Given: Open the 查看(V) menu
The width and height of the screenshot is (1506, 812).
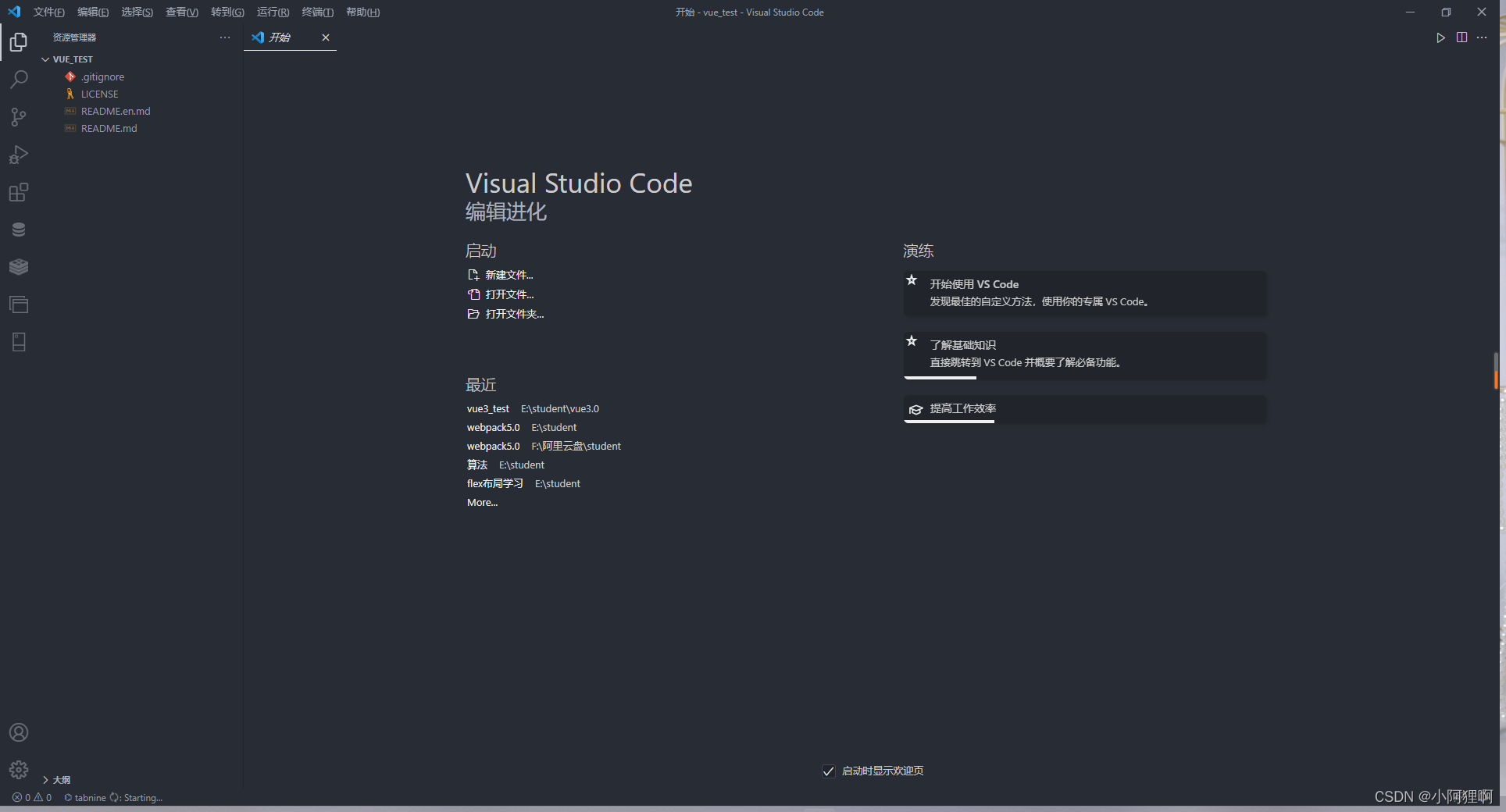Looking at the screenshot, I should (x=182, y=12).
